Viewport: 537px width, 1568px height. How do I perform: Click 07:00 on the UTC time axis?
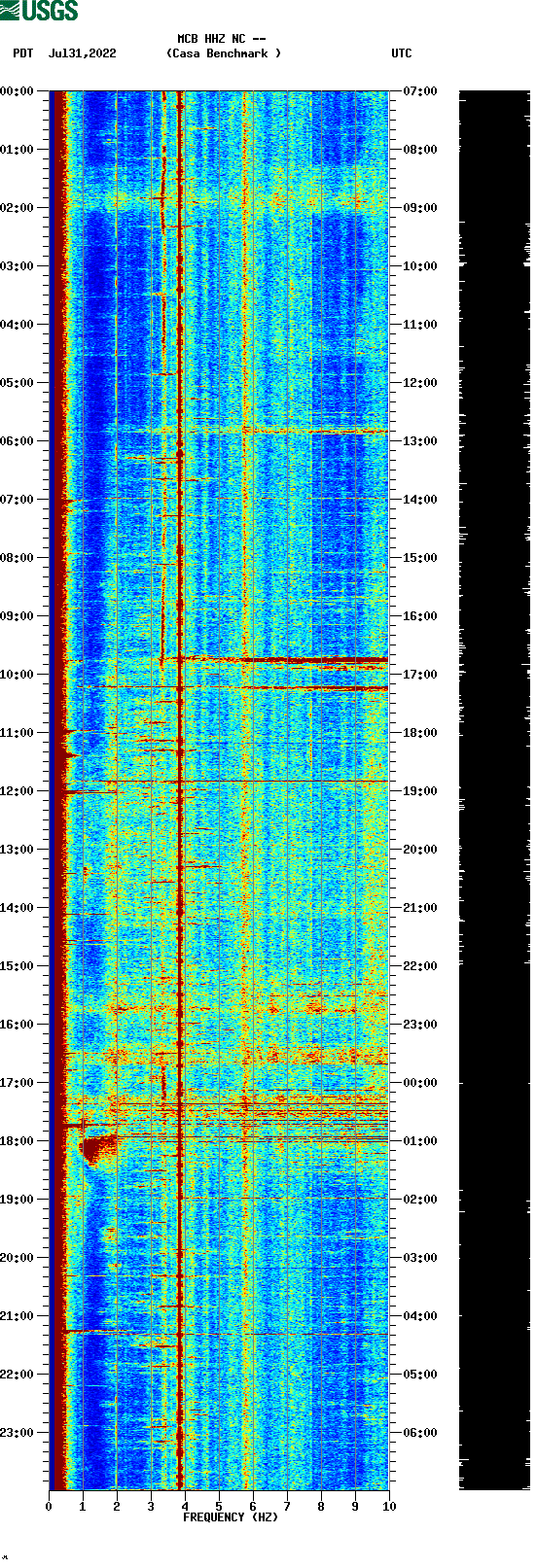coord(420,91)
